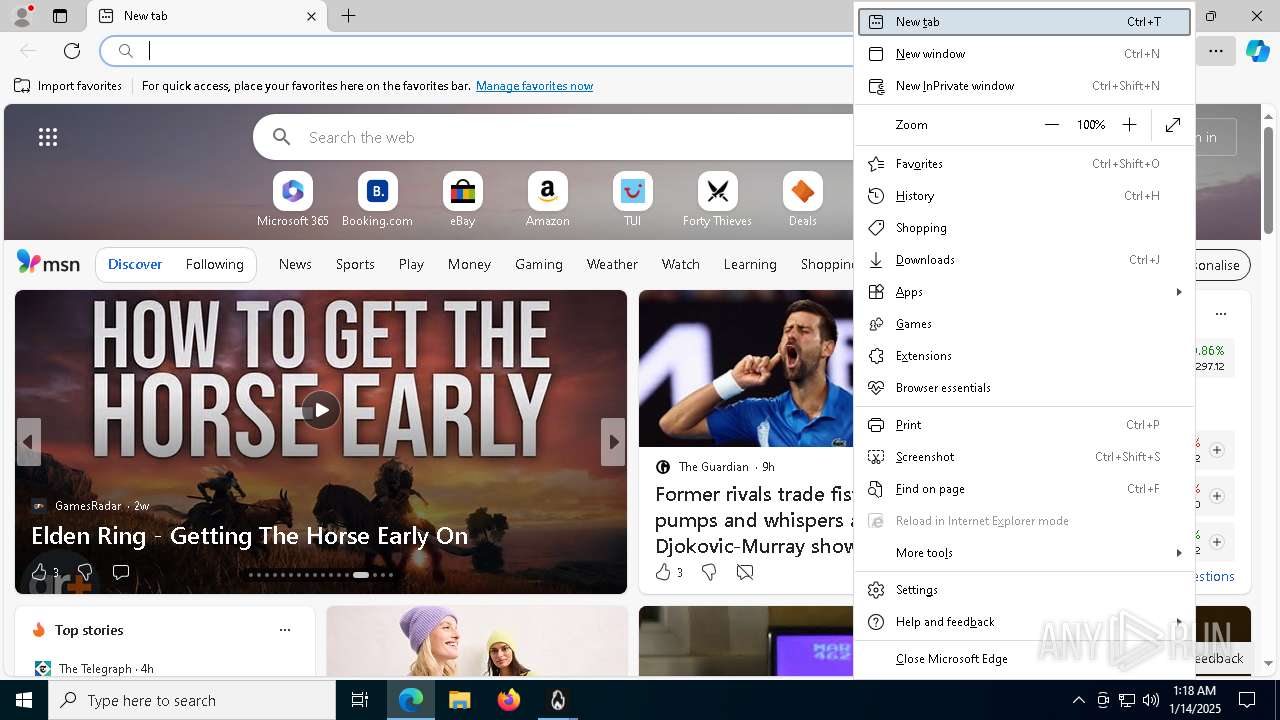The image size is (1280, 720).
Task: Open the Sports tab on MSN
Action: (355, 264)
